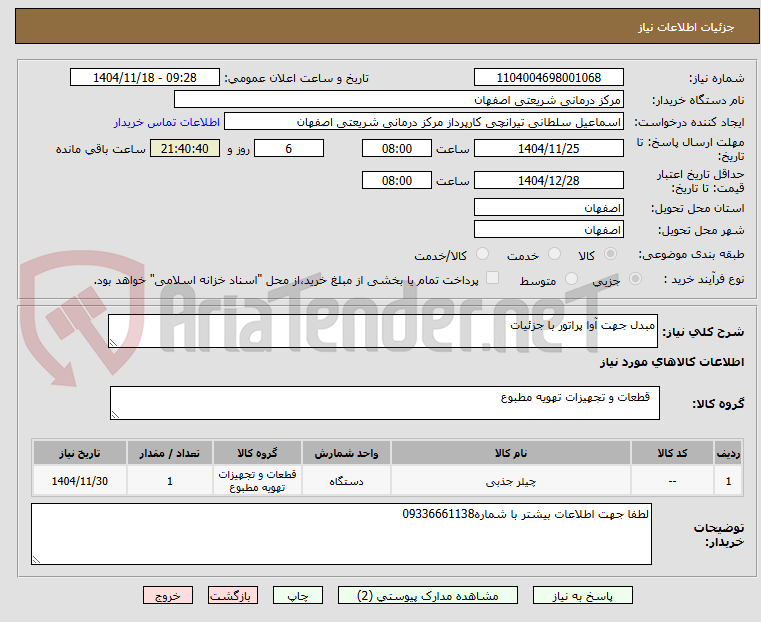This screenshot has height=622, width=761.
Task: Click the response deadline date 1404/11/25
Action: coord(548,148)
